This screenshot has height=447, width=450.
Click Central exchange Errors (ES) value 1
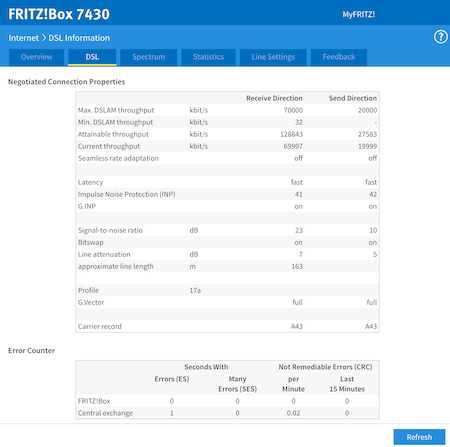coord(172,413)
